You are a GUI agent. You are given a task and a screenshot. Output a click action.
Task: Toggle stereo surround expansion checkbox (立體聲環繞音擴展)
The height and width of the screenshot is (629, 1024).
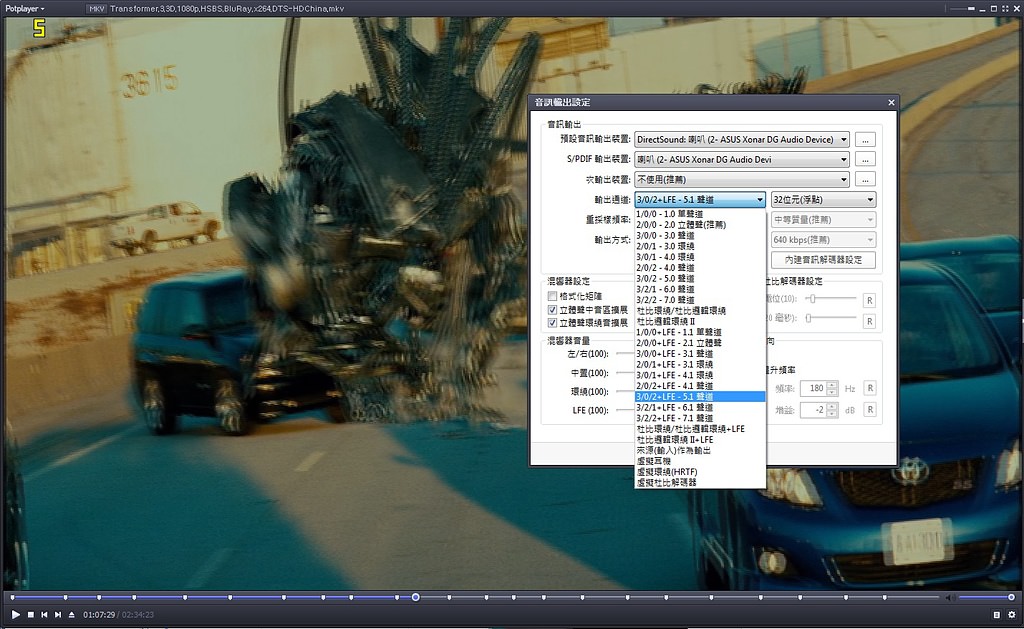point(552,323)
